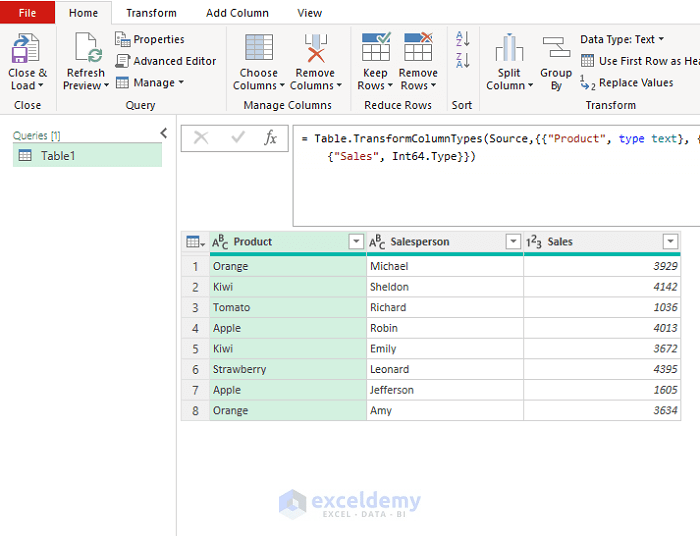700x536 pixels.
Task: Click Salesperson column ABC type icon
Action: [377, 242]
